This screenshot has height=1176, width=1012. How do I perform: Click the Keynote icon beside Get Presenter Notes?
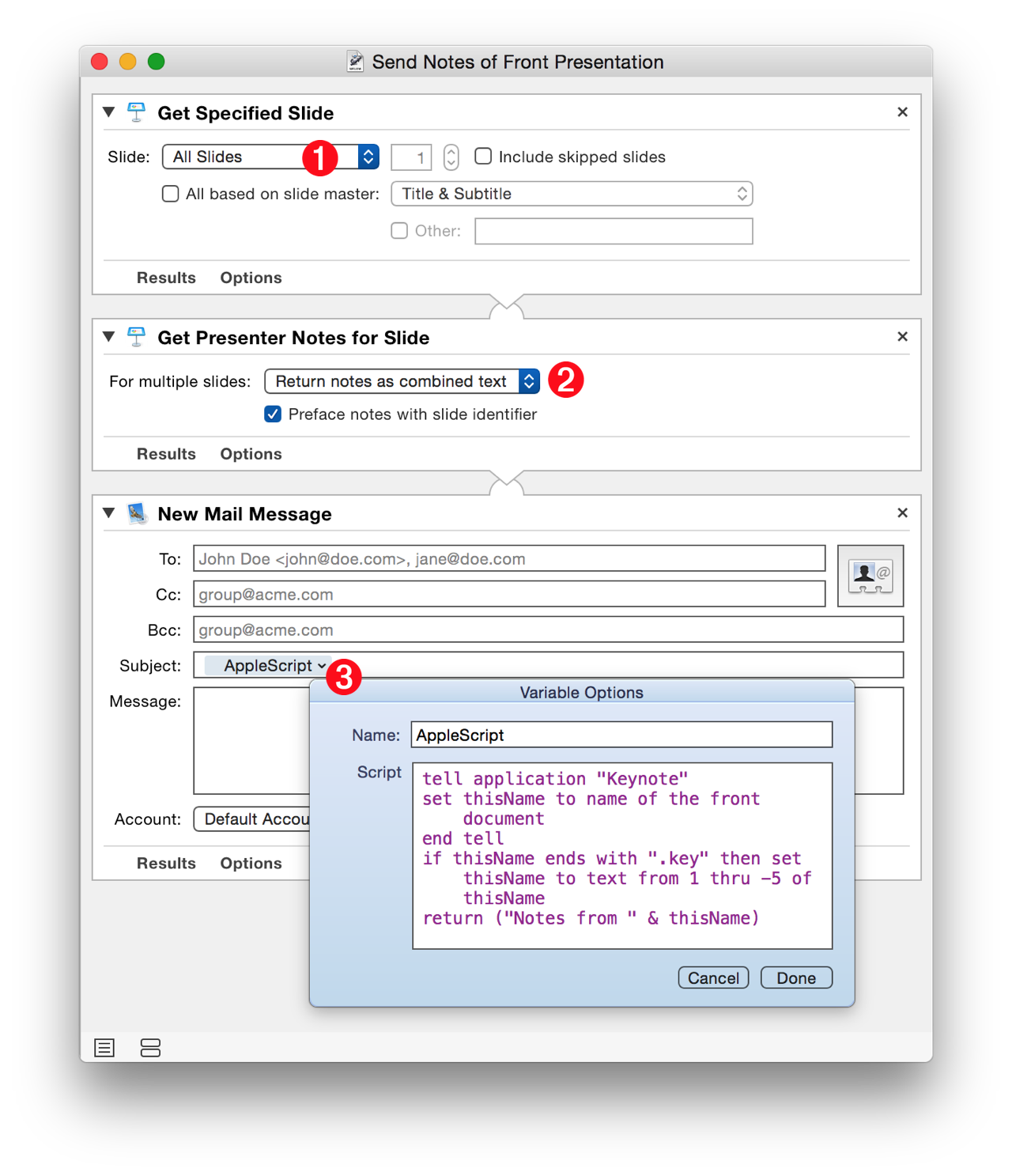click(137, 338)
